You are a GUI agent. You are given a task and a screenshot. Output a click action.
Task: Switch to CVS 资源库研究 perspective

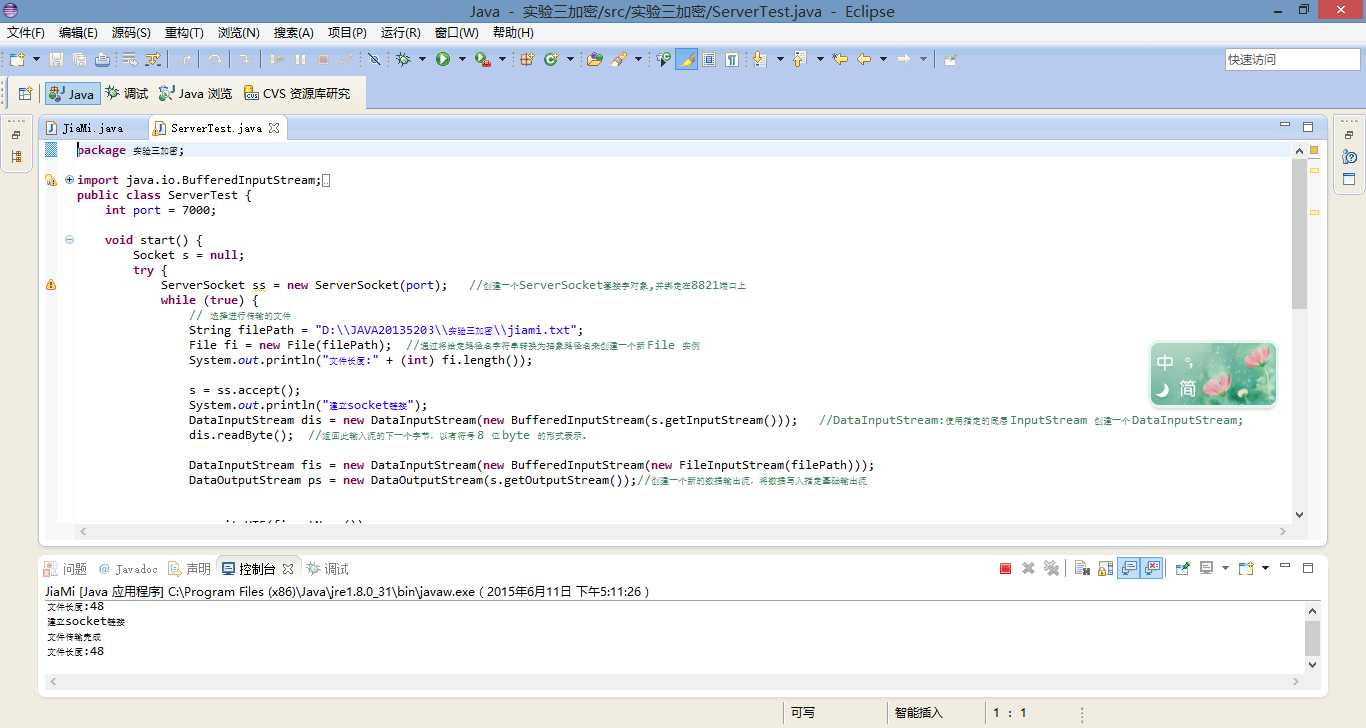tap(297, 94)
